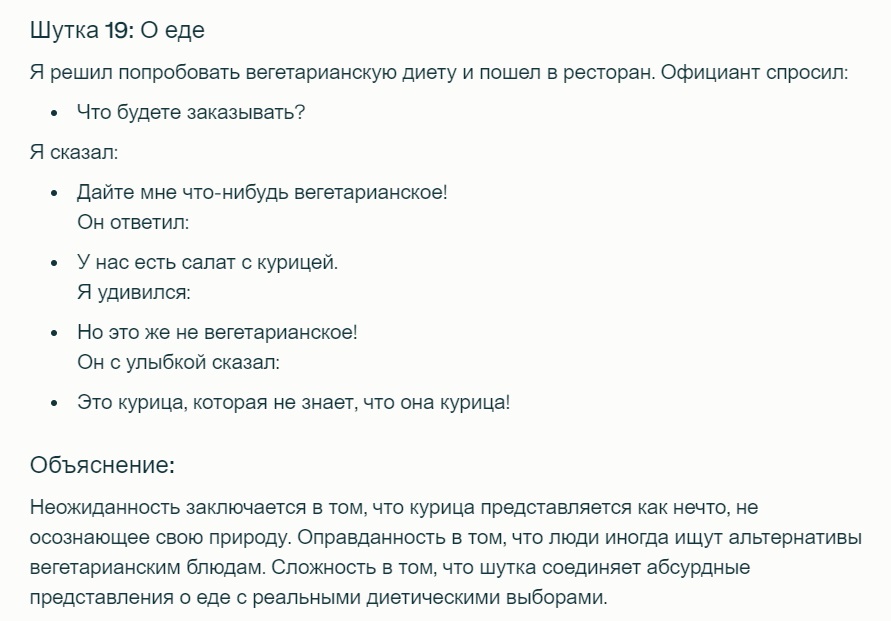The image size is (891, 621).
Task: Click the heading "Шутка 19: О еде"
Action: (117, 31)
